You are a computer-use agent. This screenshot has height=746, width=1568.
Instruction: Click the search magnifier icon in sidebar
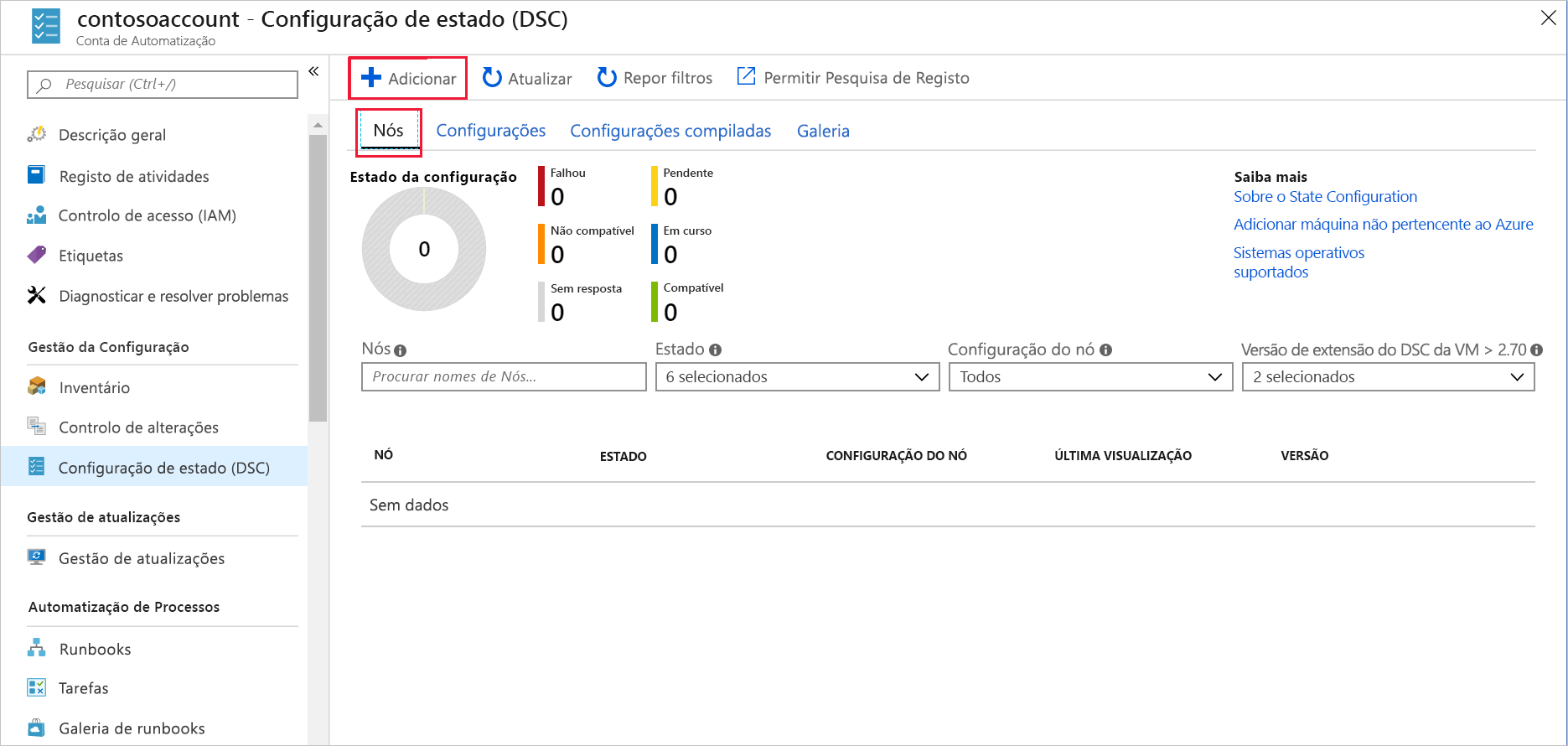45,85
